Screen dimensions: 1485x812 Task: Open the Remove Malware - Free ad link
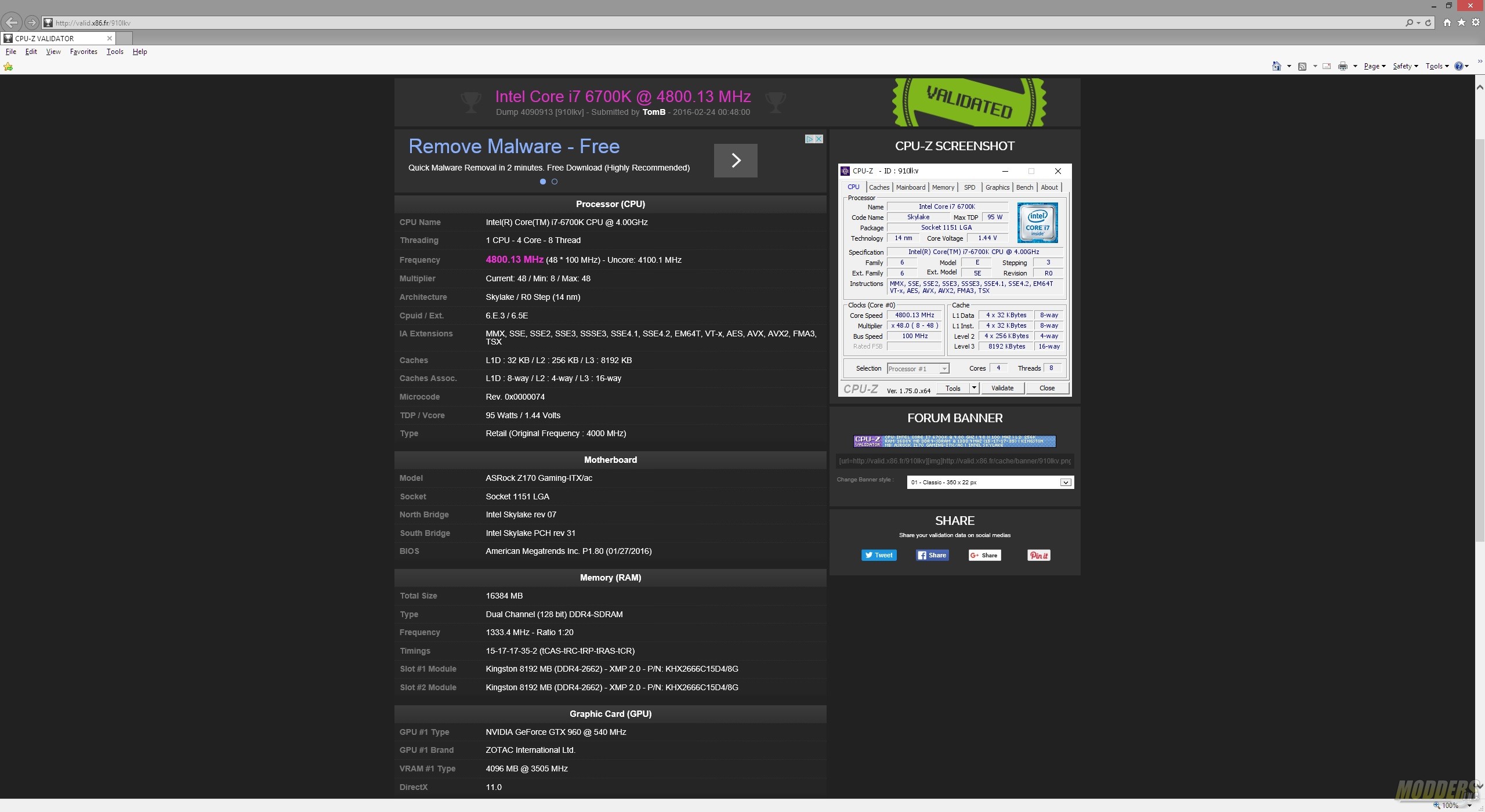click(514, 146)
